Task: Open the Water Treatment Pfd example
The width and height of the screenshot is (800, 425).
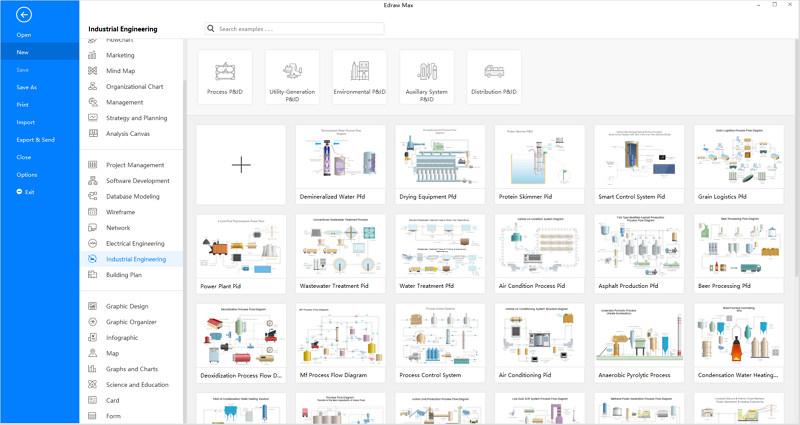Action: point(440,254)
